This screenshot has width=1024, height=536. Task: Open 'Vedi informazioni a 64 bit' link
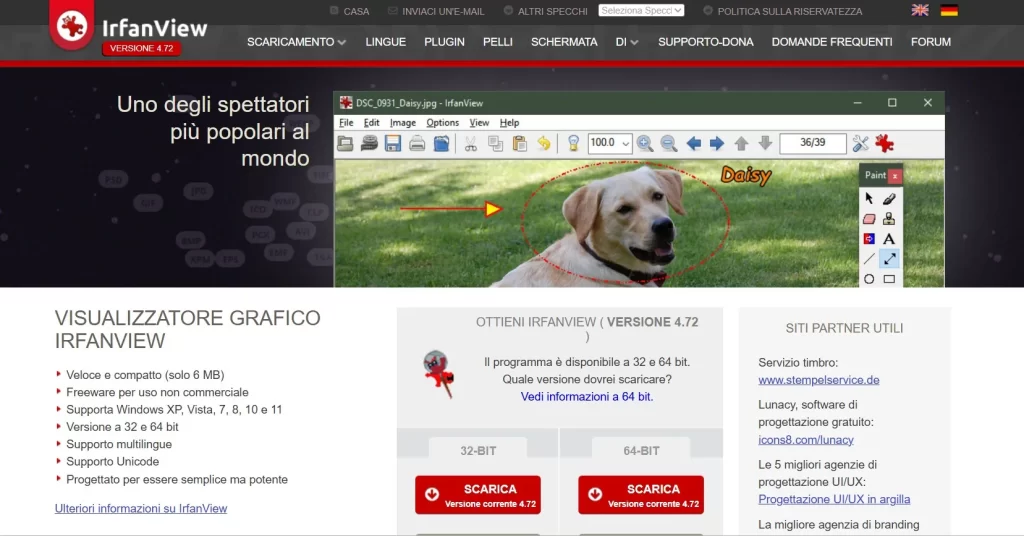(586, 396)
